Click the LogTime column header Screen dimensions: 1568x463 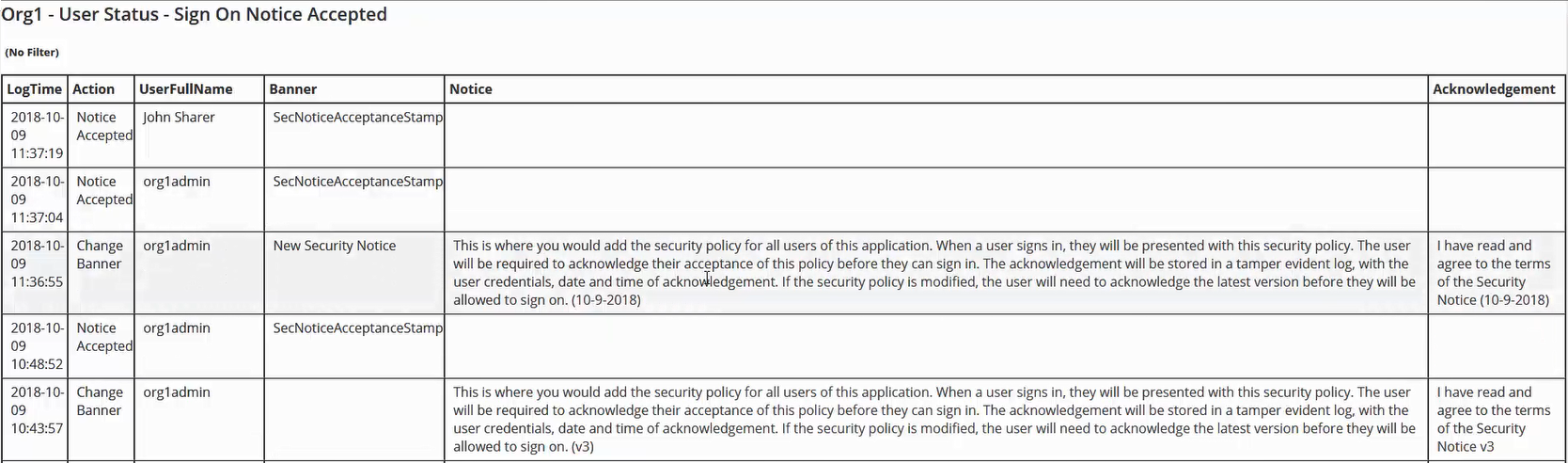pos(34,89)
